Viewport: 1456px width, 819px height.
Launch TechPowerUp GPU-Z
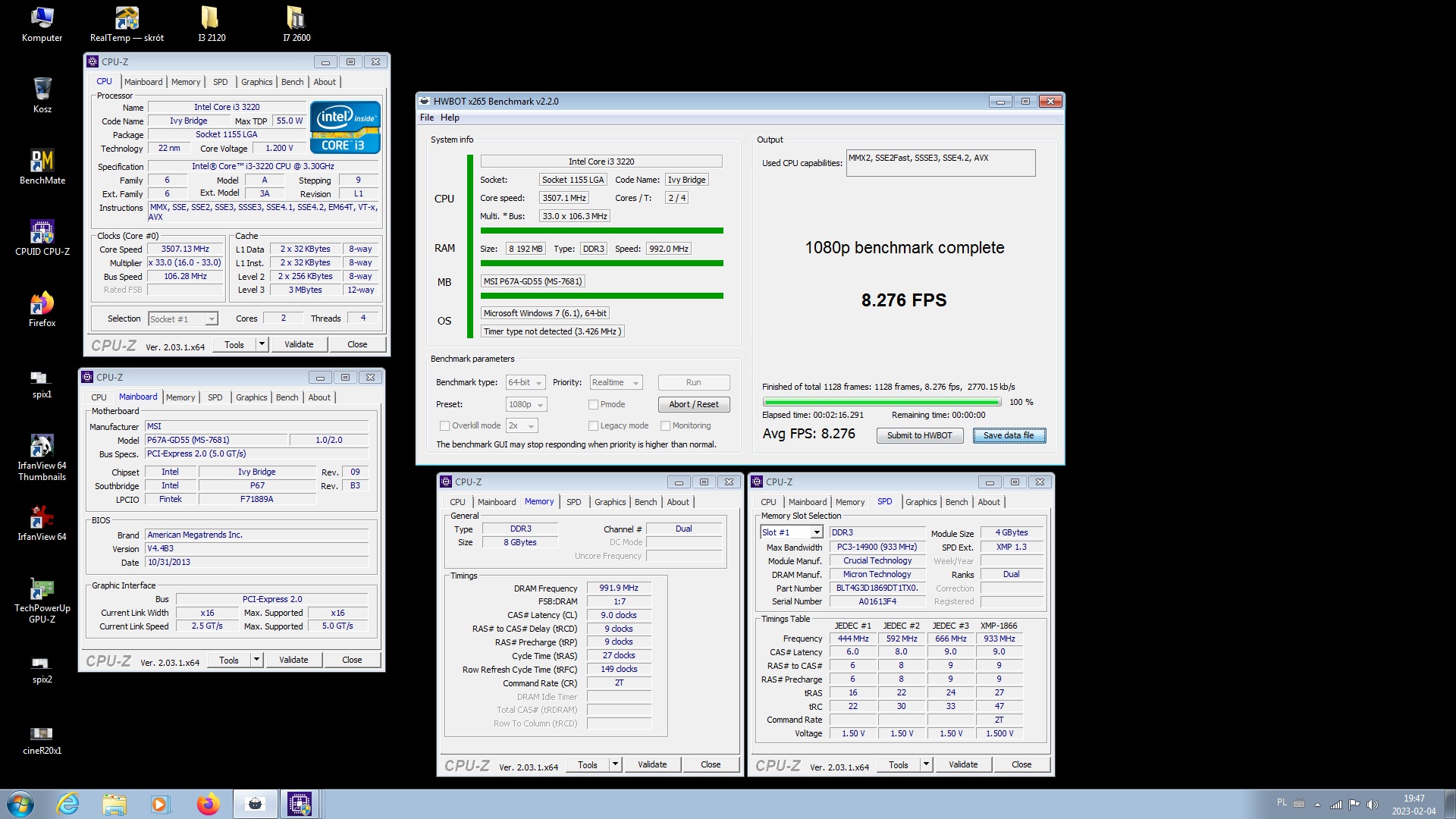(x=42, y=600)
